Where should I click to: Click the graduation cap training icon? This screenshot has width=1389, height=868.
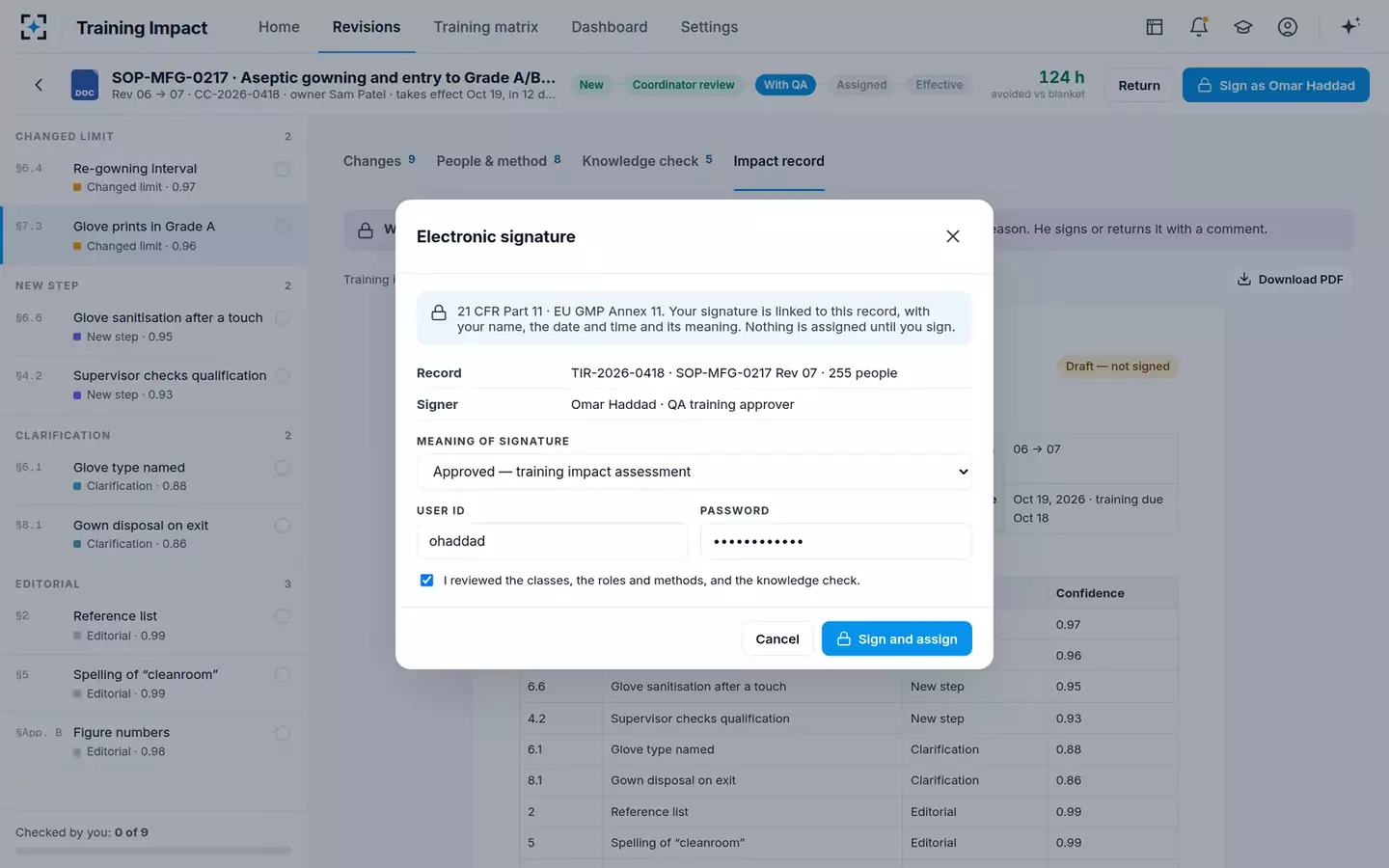point(1243,27)
